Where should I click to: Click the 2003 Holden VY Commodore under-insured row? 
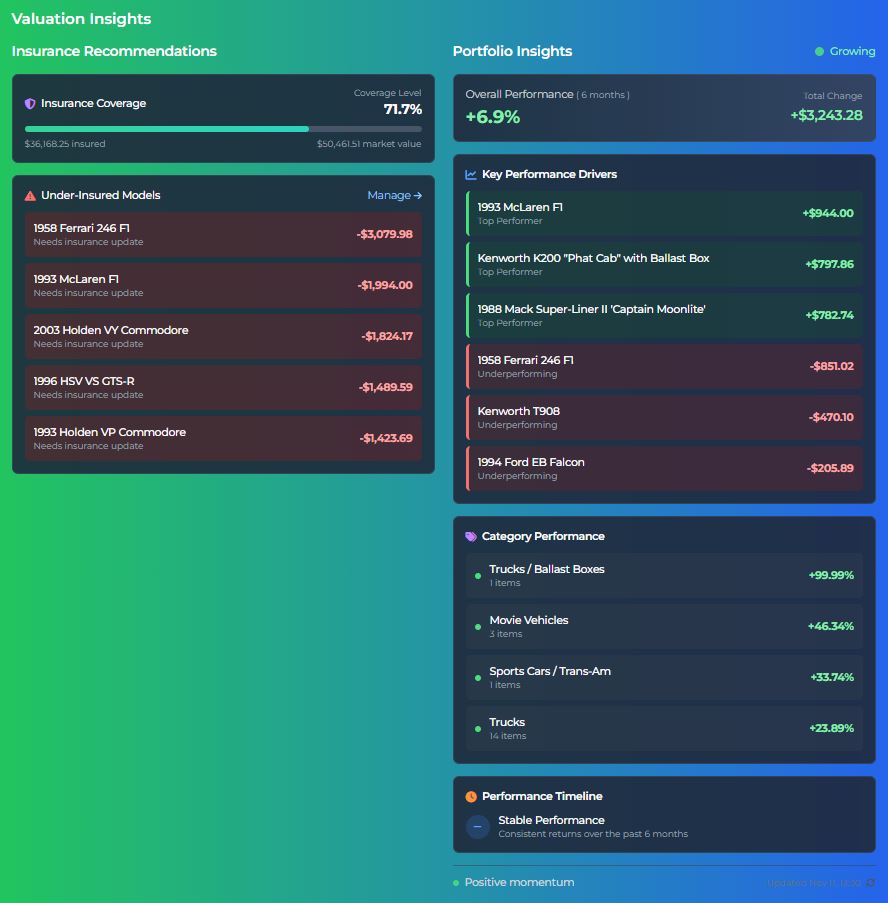[223, 336]
